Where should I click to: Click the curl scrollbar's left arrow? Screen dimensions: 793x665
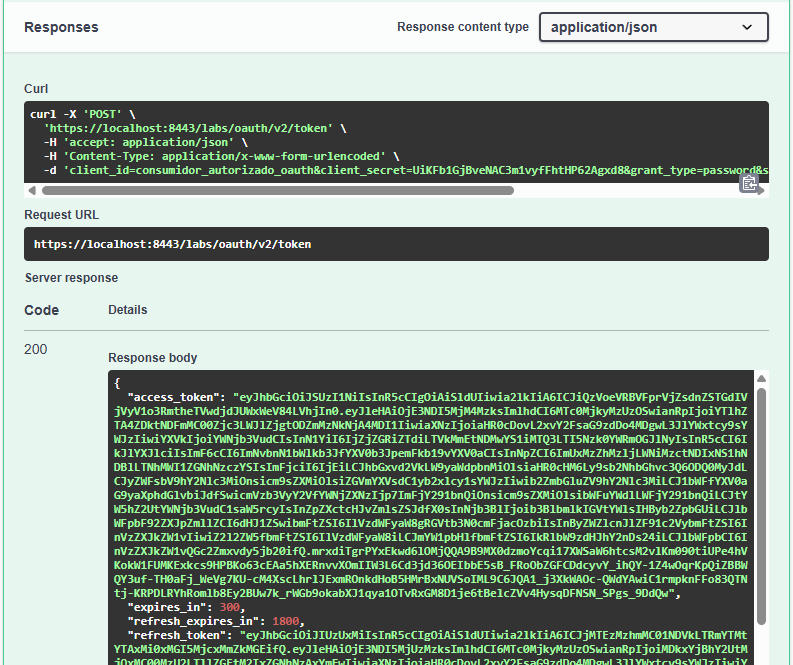point(31,190)
